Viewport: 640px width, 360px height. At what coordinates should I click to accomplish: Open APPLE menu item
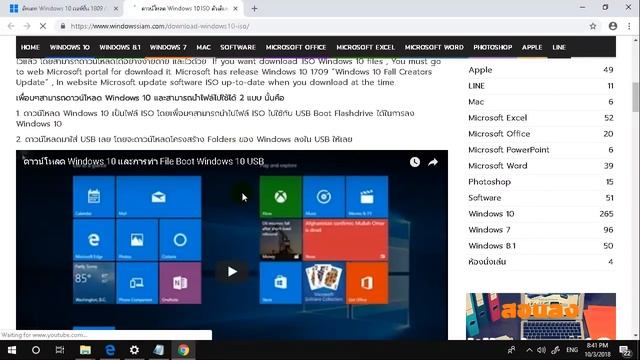click(x=532, y=47)
